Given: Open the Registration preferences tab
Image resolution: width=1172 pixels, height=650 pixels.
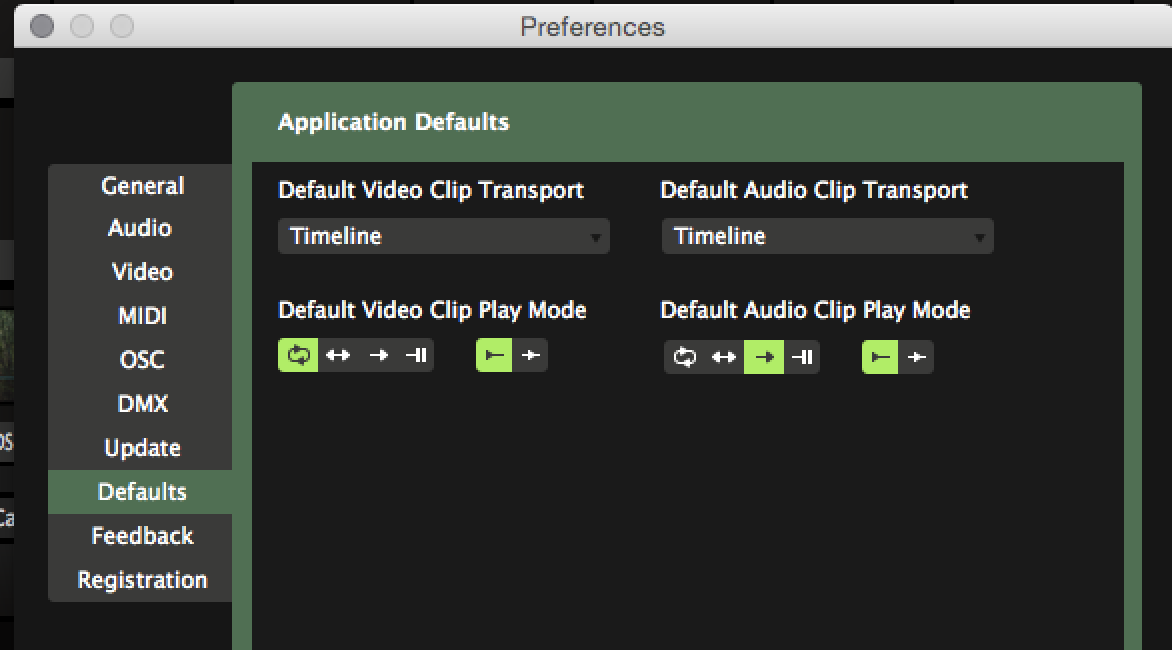Looking at the screenshot, I should [x=142, y=580].
